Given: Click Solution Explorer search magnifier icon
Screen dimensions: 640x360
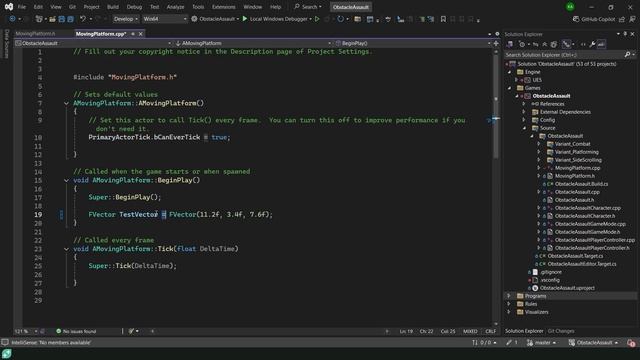Looking at the screenshot, I should click(x=627, y=54).
